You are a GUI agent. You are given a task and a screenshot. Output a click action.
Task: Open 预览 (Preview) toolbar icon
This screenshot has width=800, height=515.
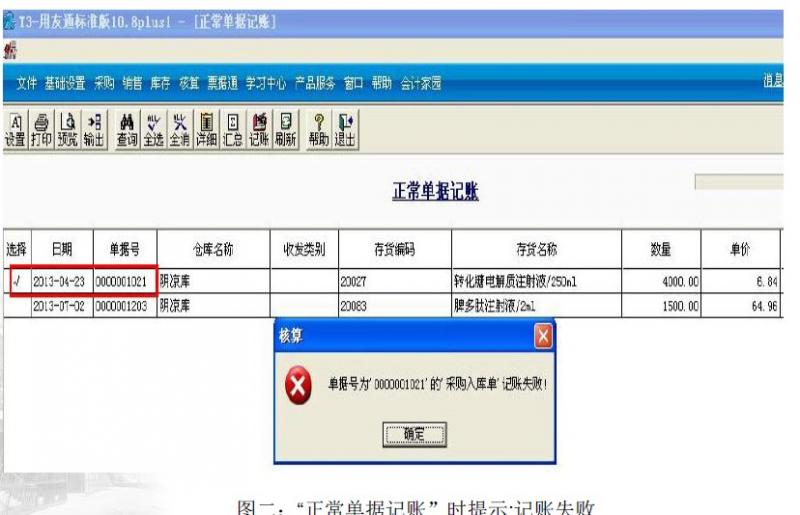(x=67, y=130)
